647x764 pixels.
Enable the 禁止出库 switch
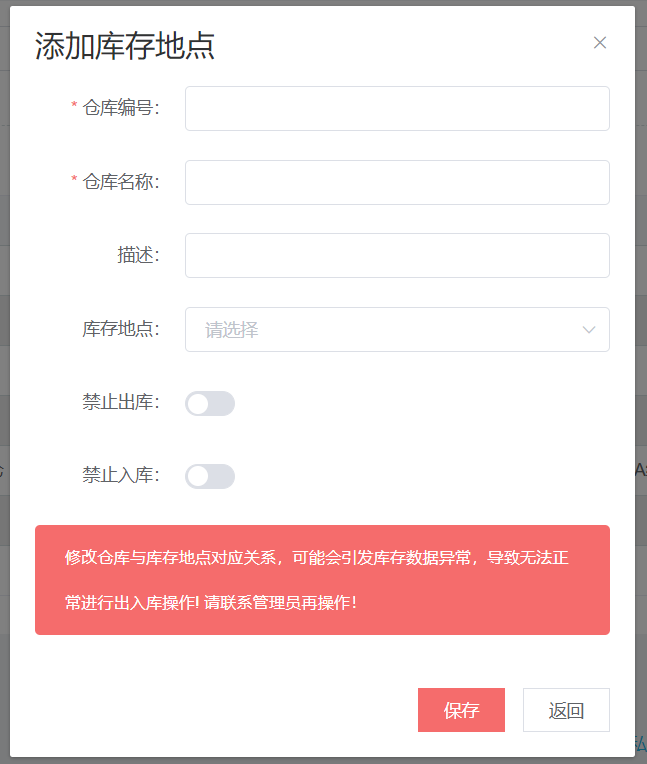click(x=210, y=403)
